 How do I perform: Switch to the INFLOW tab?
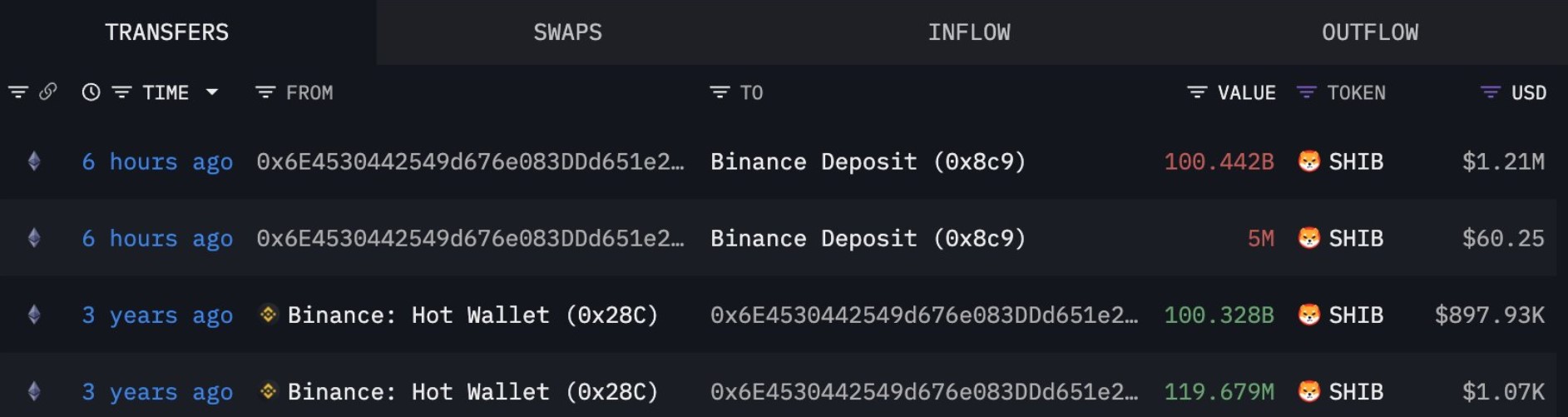969,32
